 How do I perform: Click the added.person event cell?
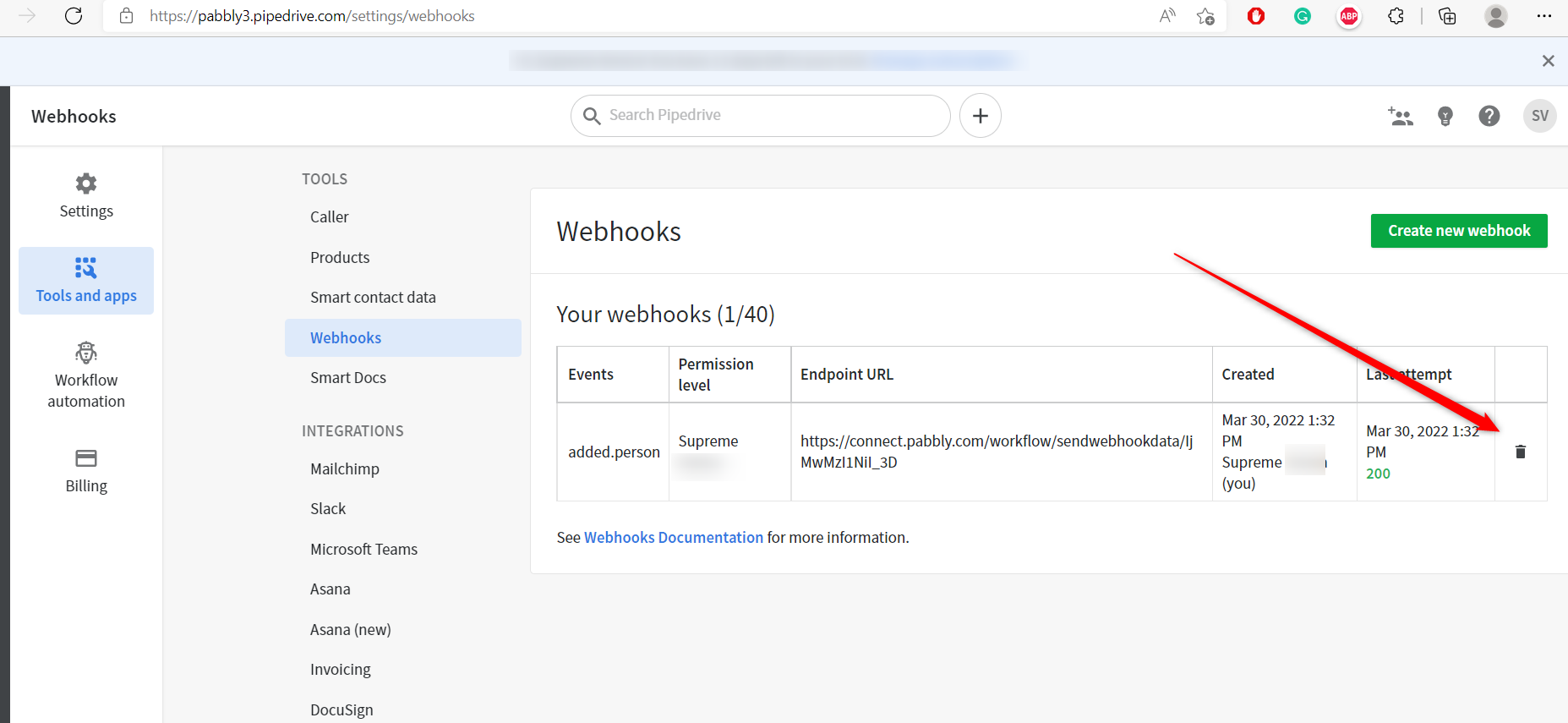[x=614, y=452]
